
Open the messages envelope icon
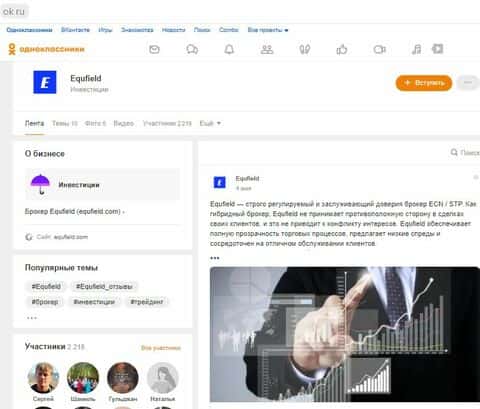pyautogui.click(x=154, y=50)
